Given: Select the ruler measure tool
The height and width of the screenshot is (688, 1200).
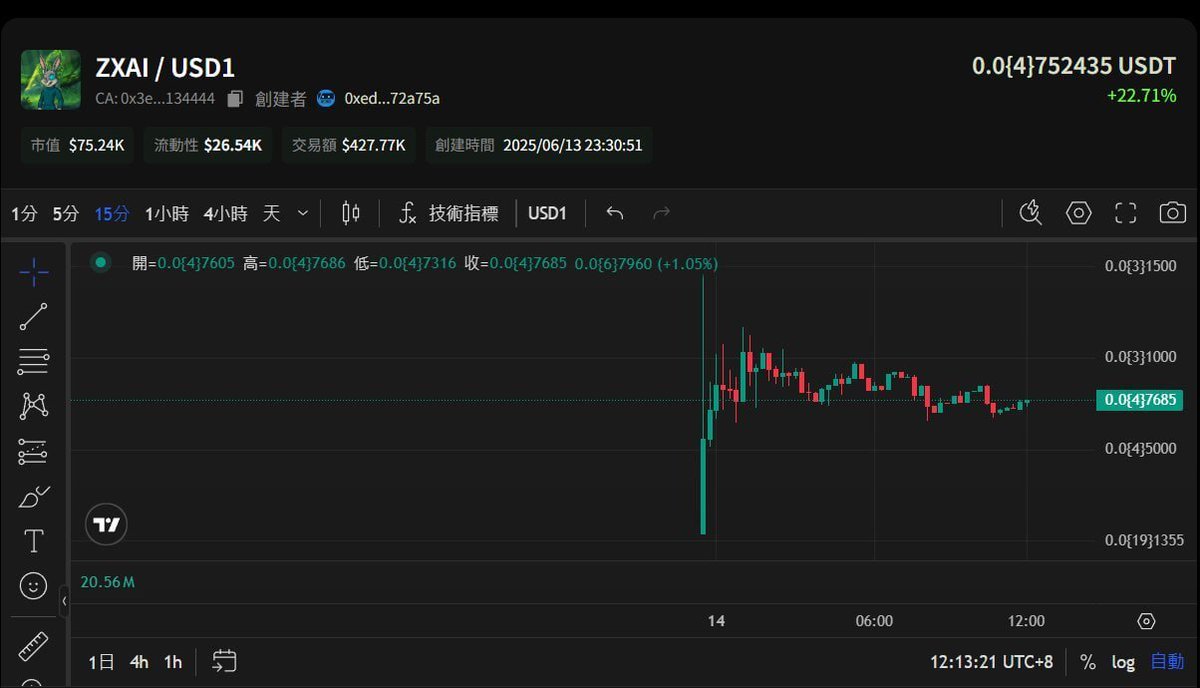Looking at the screenshot, I should point(34,646).
